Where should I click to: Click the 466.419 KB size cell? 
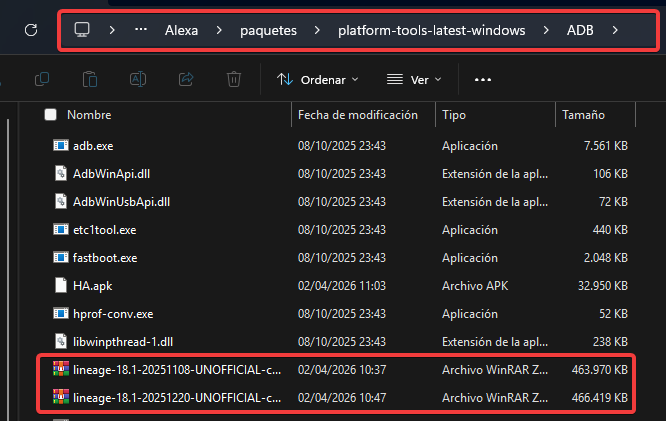(600, 398)
